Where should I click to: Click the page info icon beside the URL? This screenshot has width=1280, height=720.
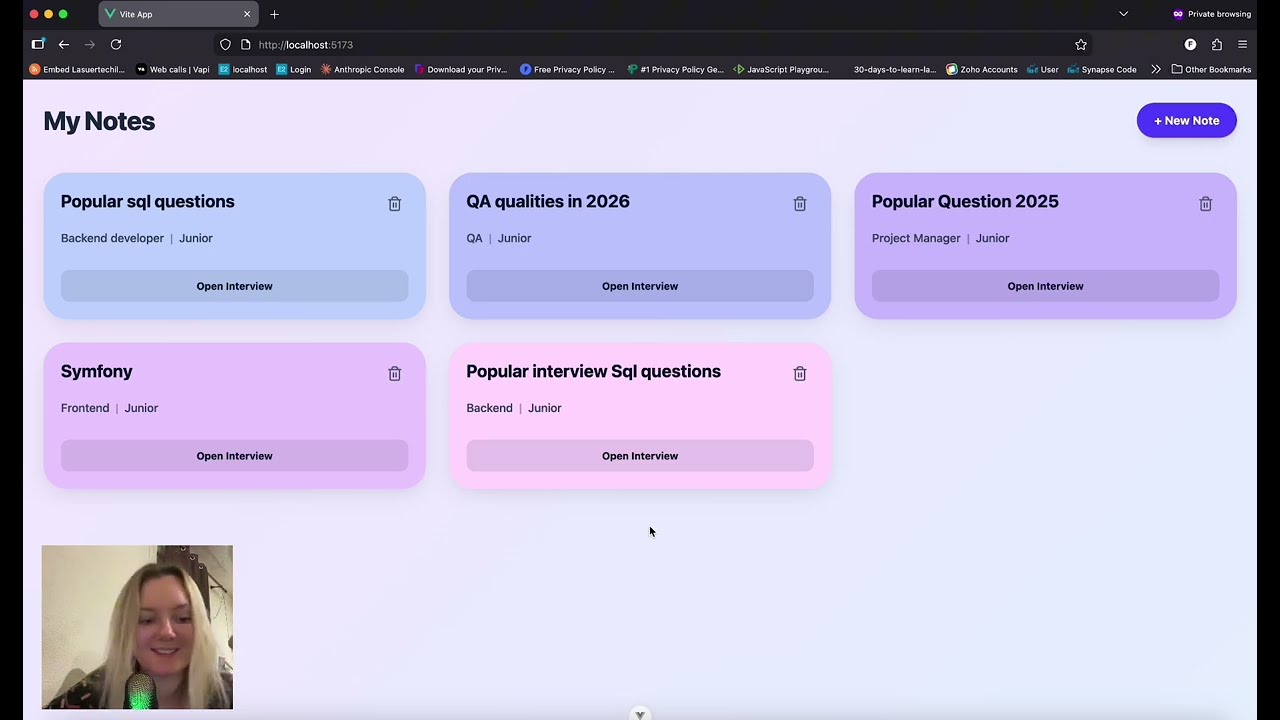[245, 45]
